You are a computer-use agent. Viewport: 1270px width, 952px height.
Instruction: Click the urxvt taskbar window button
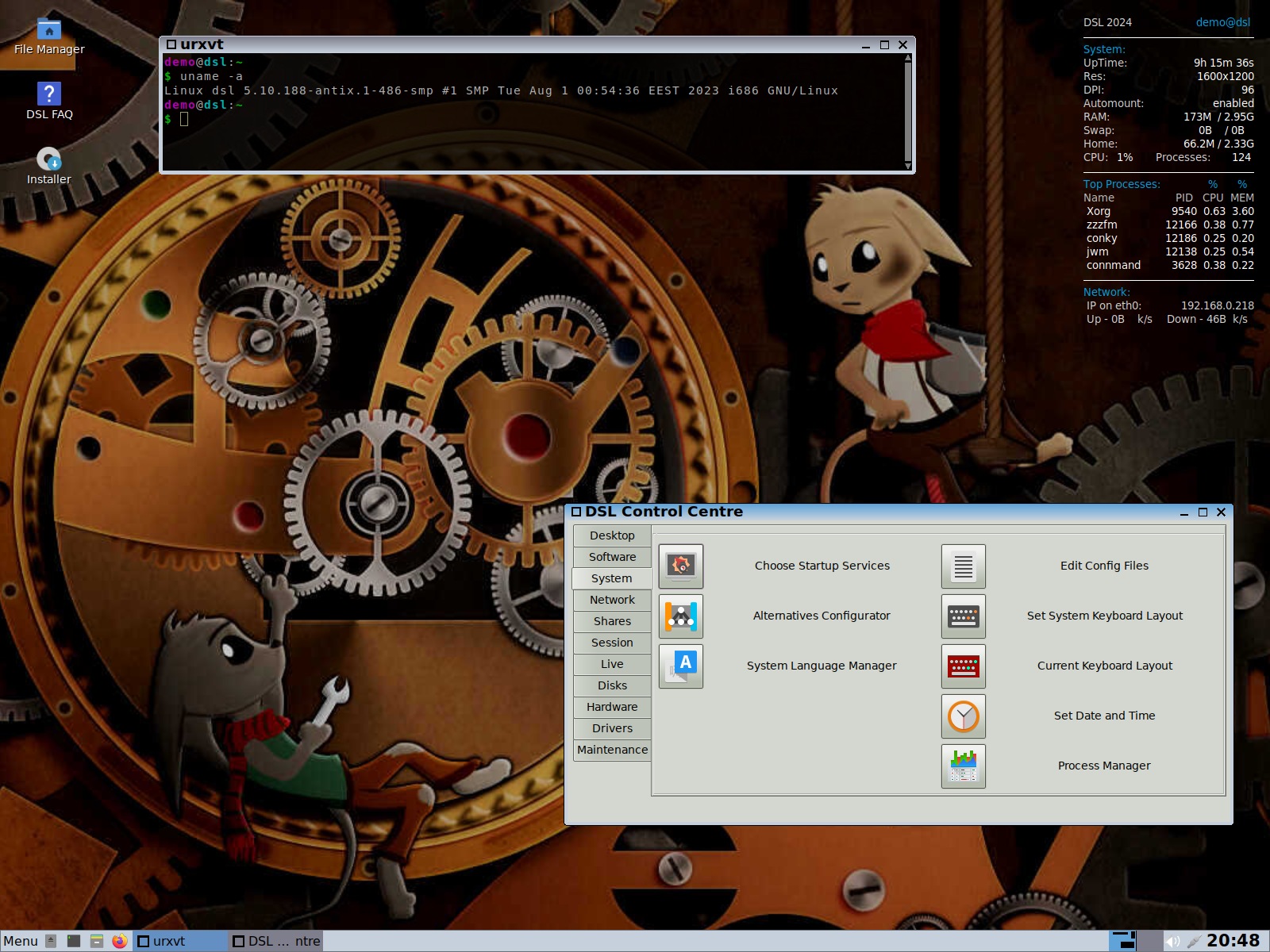click(179, 941)
